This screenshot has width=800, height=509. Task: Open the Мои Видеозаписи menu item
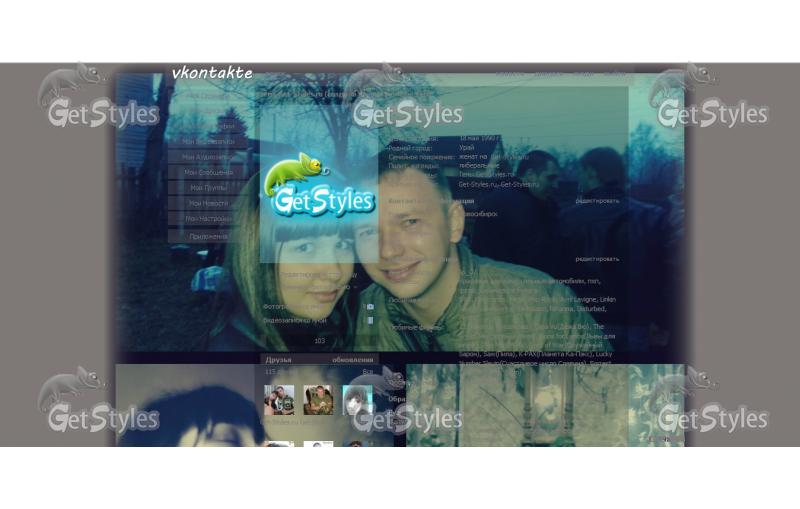(208, 142)
